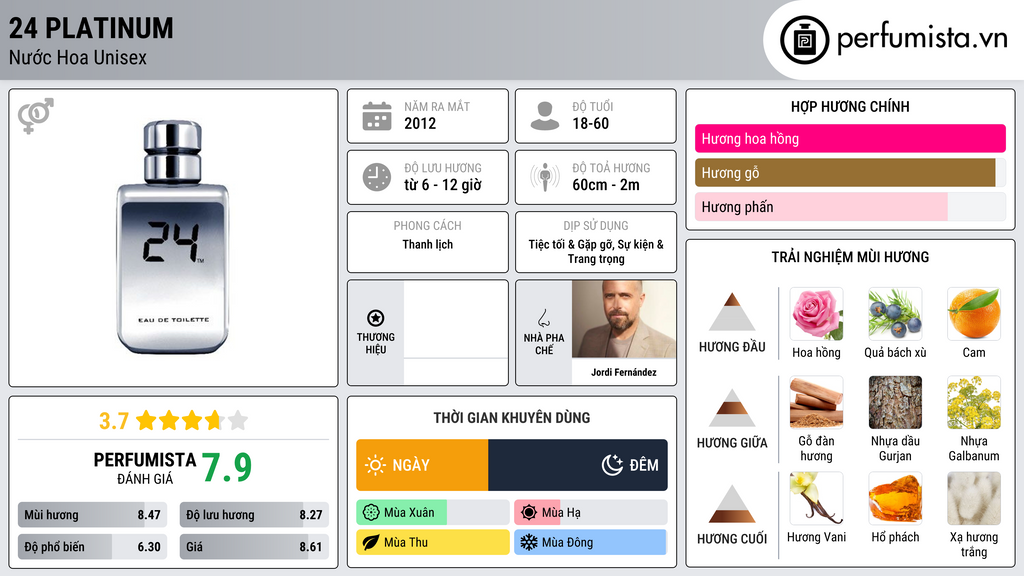The height and width of the screenshot is (576, 1024).
Task: Select the pink Hương hoa hồng accord bar
Action: (850, 138)
